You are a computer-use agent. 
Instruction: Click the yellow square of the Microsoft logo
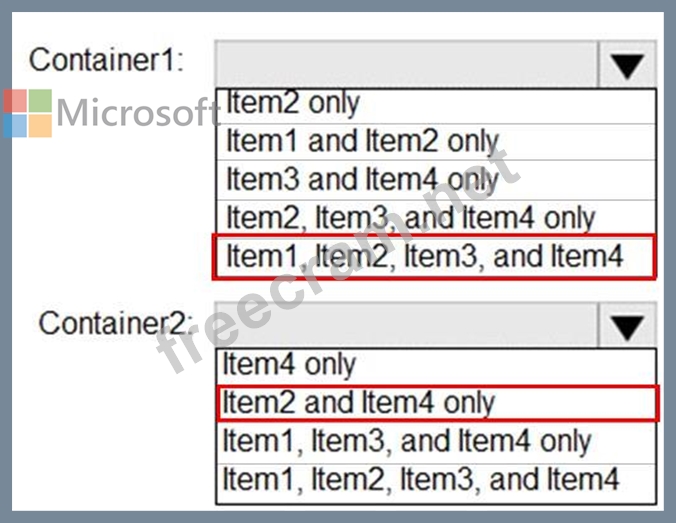click(40, 125)
